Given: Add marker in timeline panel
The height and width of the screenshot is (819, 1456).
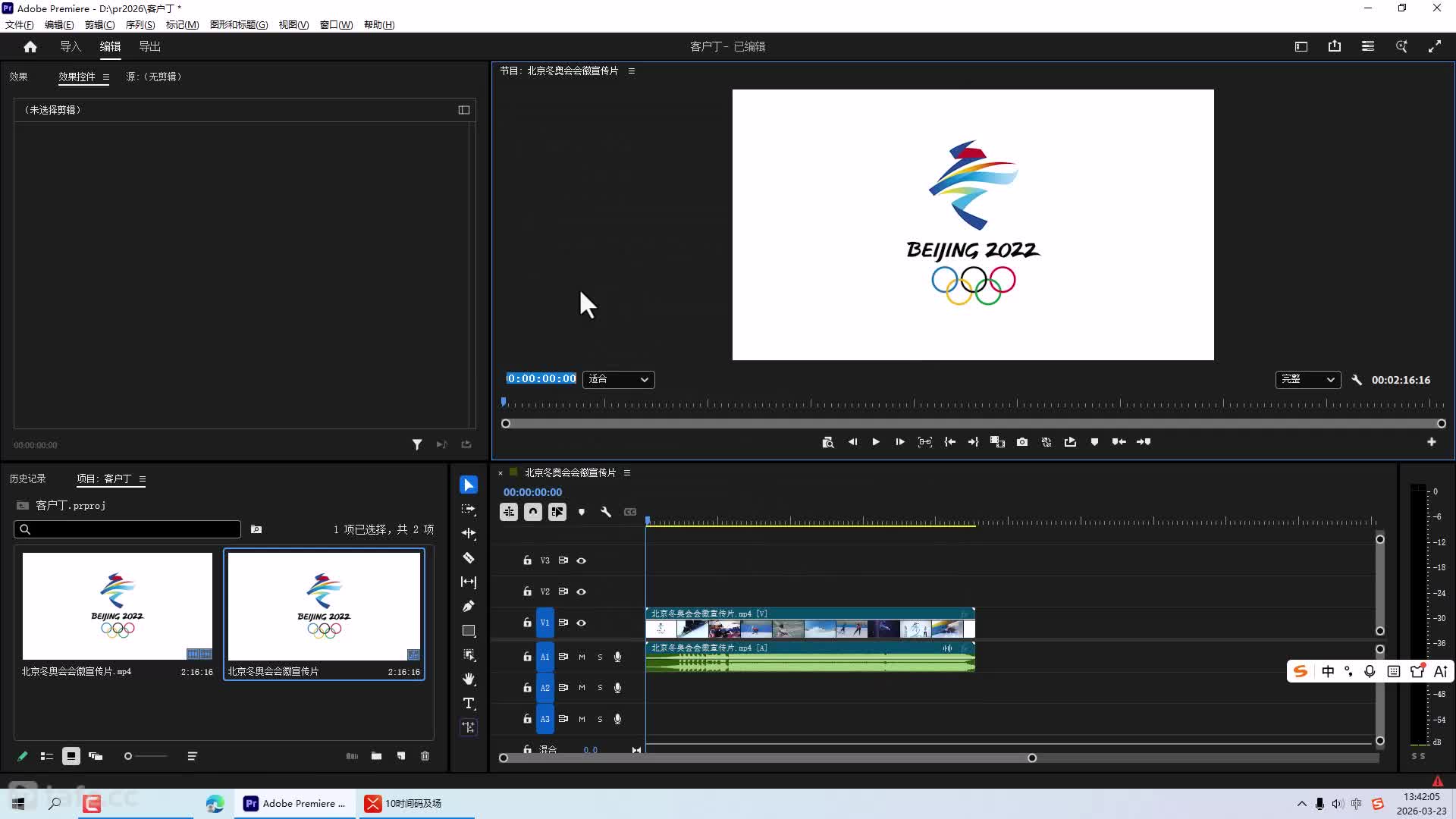Looking at the screenshot, I should [582, 512].
